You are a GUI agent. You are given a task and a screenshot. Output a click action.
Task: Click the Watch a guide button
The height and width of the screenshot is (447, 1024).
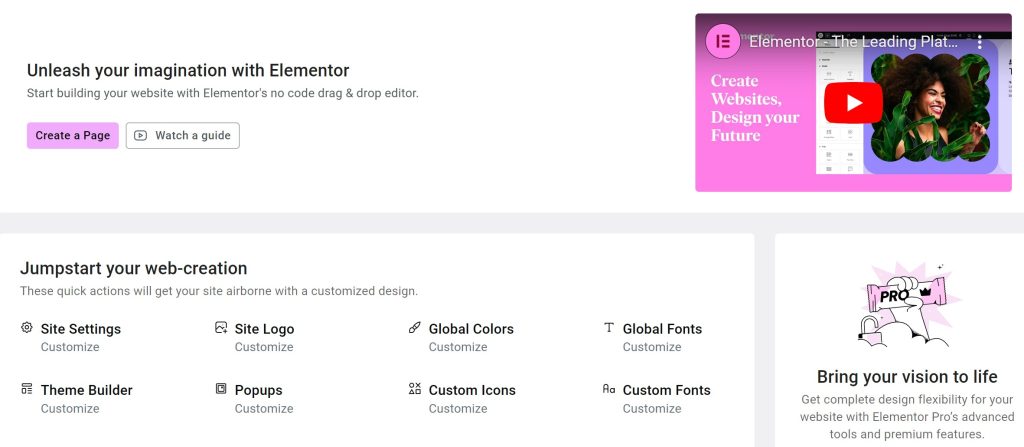pyautogui.click(x=183, y=135)
